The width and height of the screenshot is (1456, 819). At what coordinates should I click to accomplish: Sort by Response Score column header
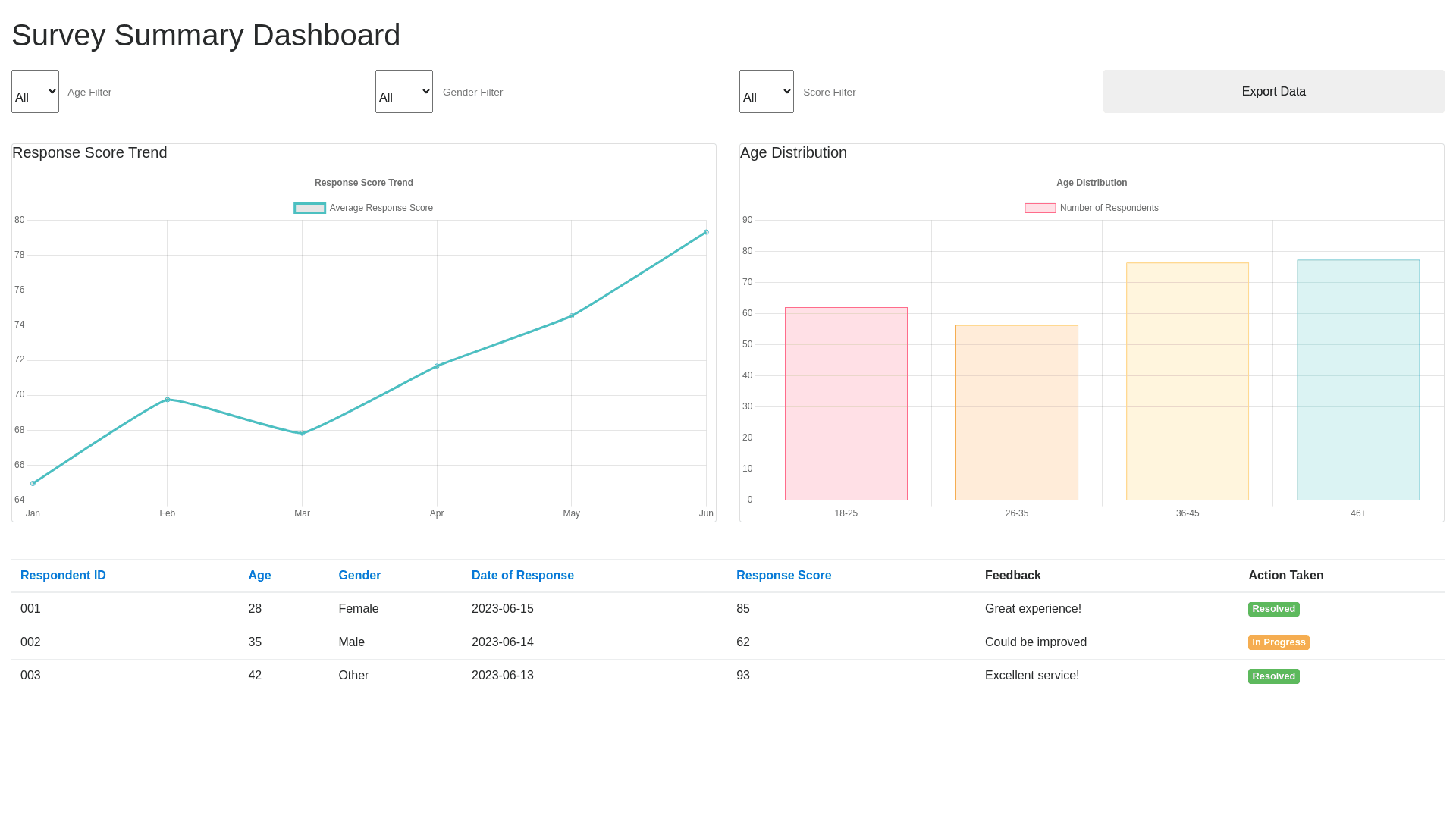pos(783,576)
